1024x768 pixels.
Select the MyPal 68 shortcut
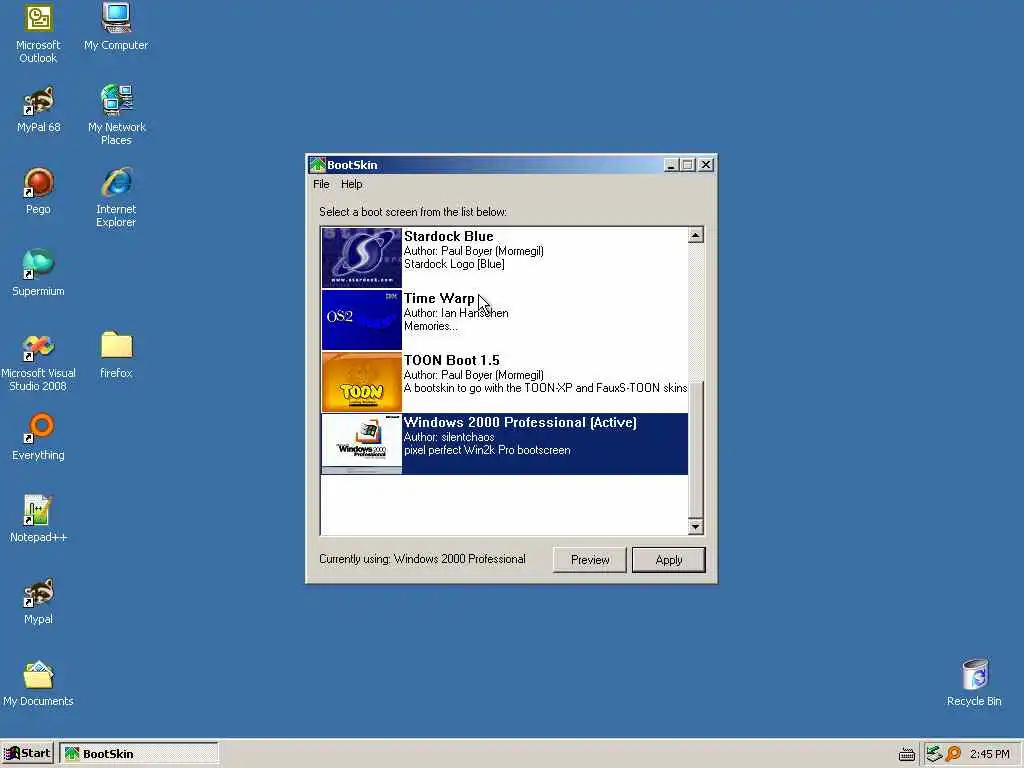pyautogui.click(x=39, y=109)
